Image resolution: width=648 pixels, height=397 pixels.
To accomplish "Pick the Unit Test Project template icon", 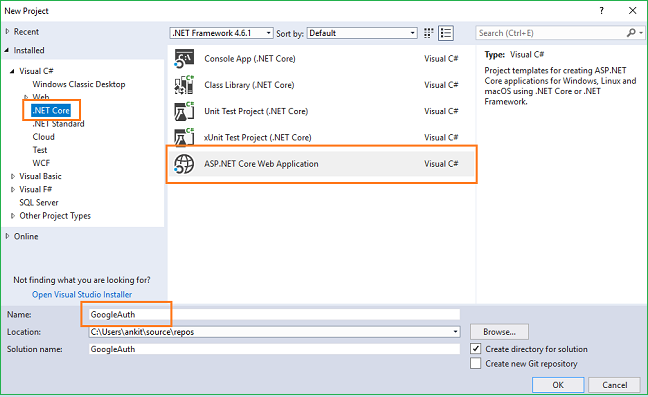I will point(184,111).
